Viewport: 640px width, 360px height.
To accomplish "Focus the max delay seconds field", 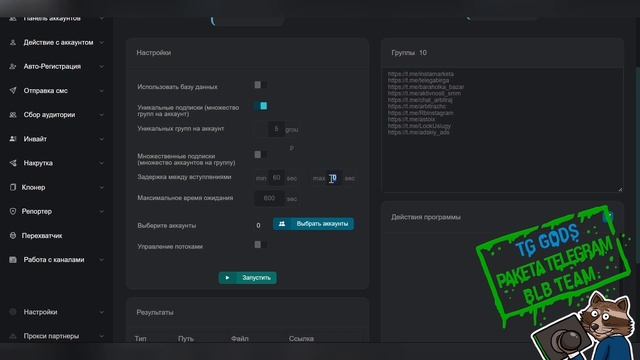I will click(333, 178).
